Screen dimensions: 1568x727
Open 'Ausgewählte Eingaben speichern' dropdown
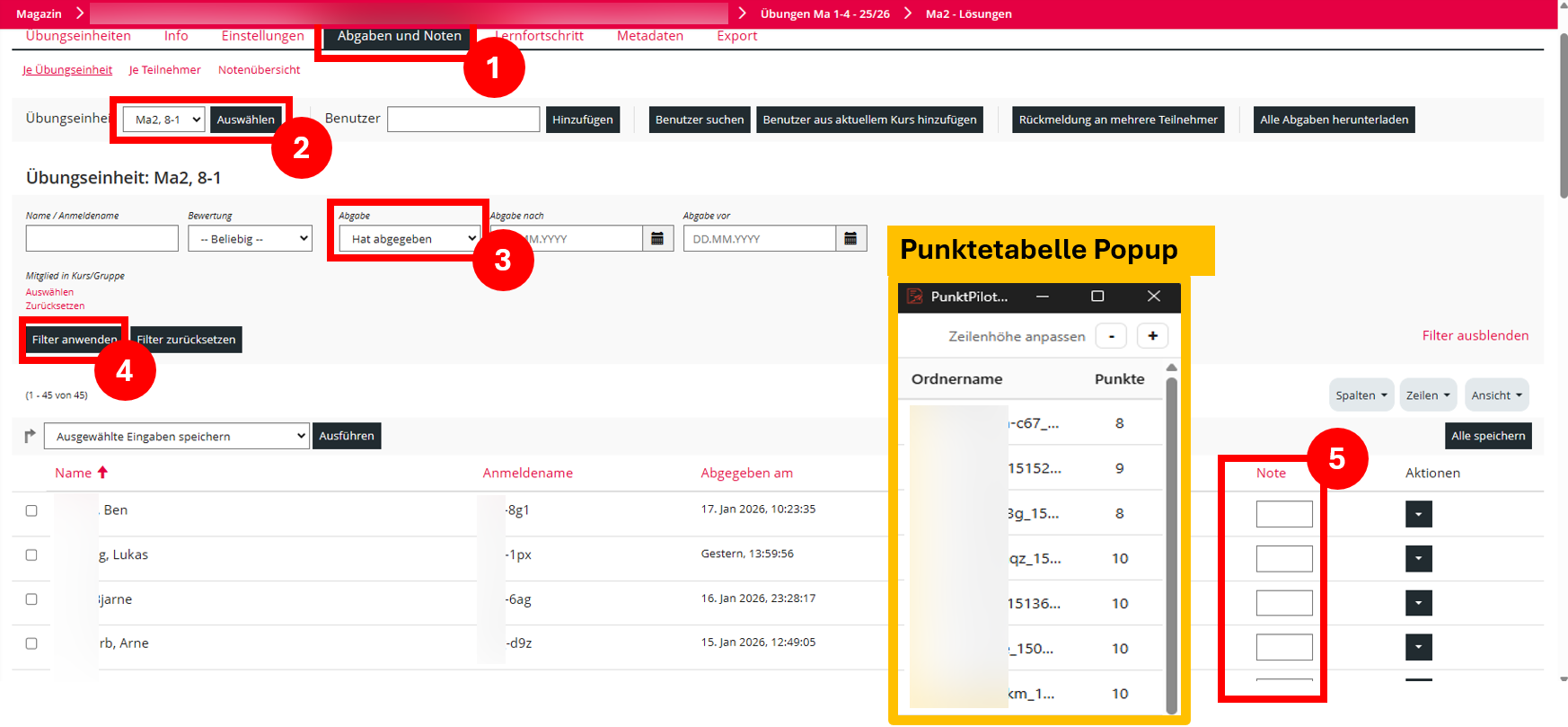[177, 437]
